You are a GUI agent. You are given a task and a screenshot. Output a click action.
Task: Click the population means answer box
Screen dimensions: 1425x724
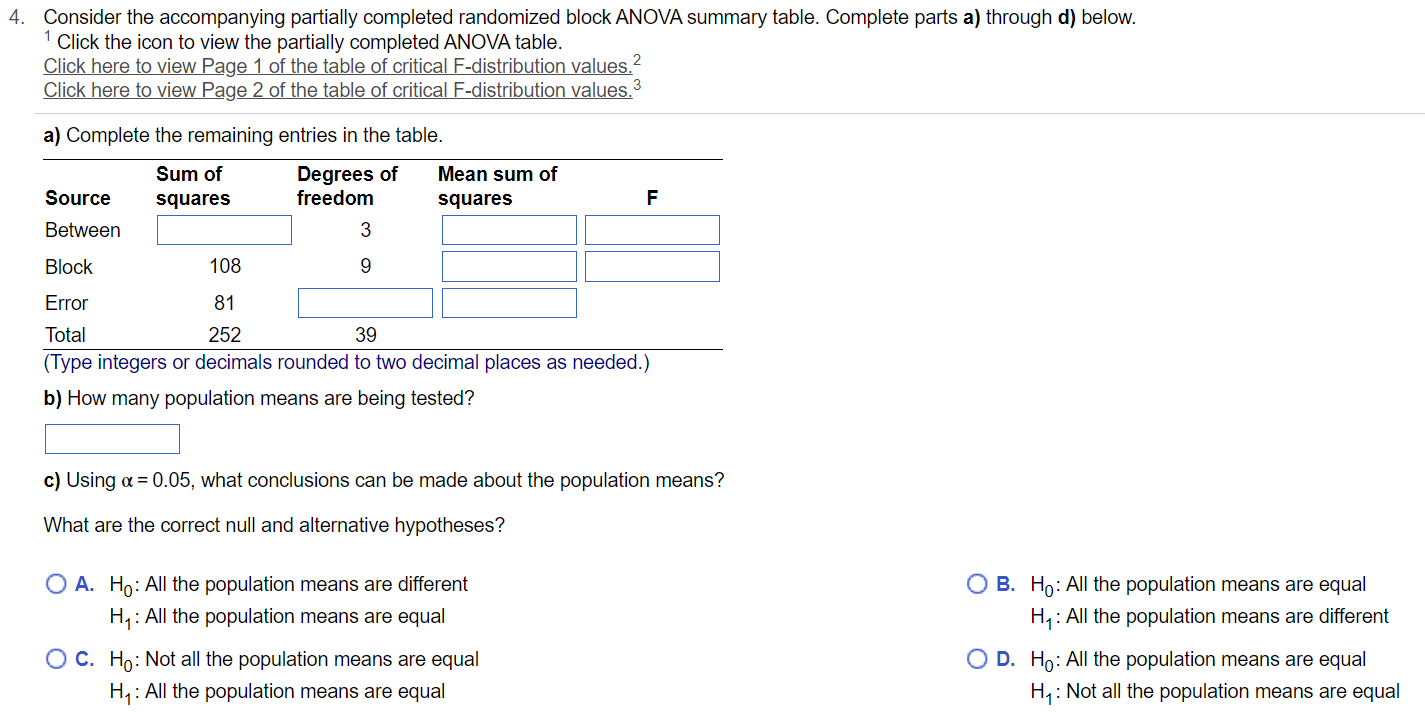tap(111, 438)
